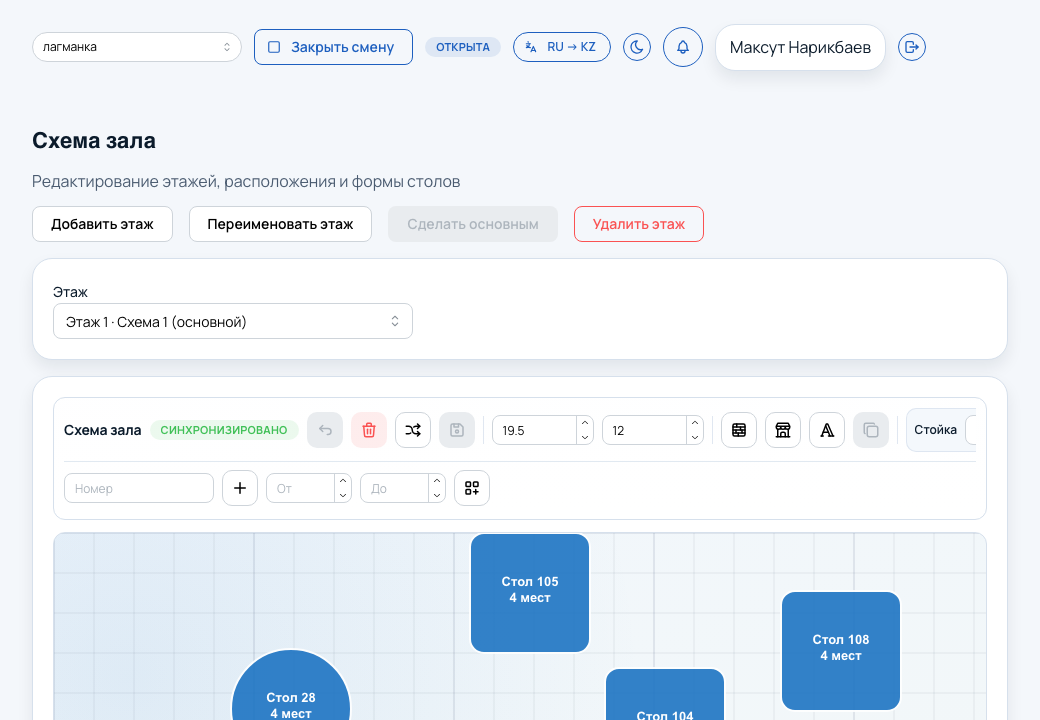Click the 'СИНХРОНИЗИРОВАНО' status badge
The width and height of the screenshot is (1040, 720).
[x=224, y=430]
